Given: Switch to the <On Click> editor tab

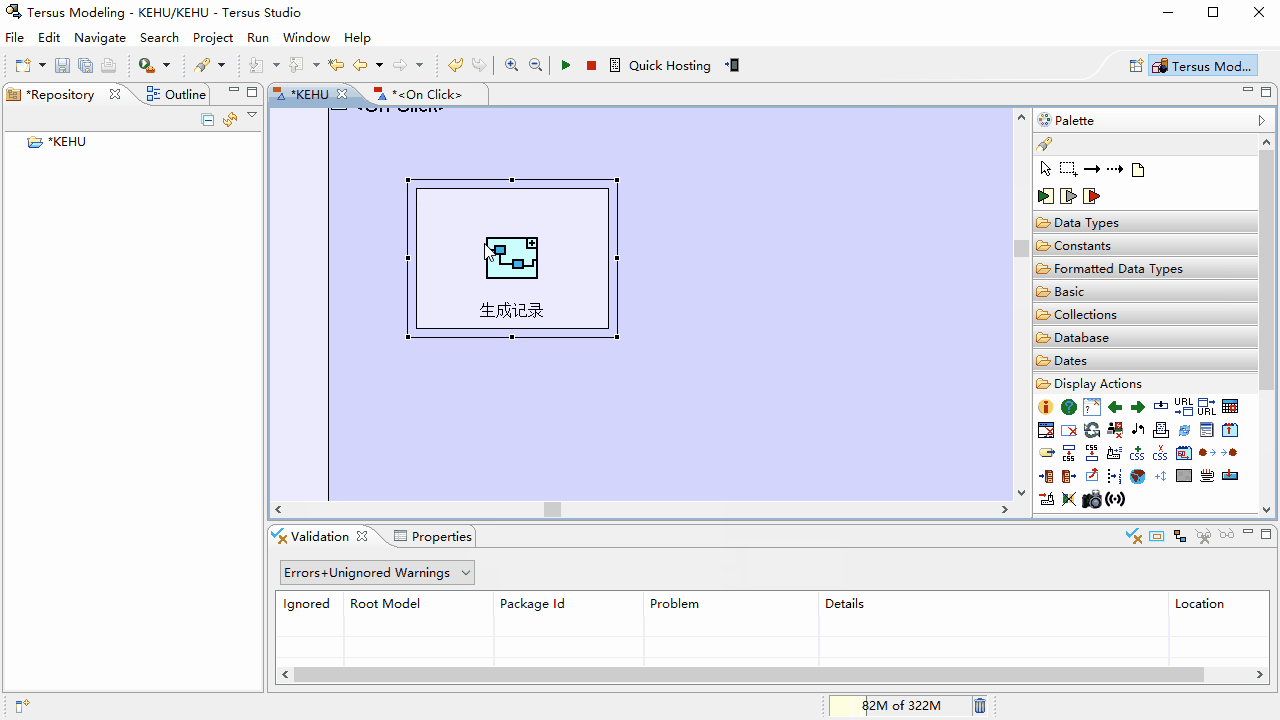Looking at the screenshot, I should (427, 94).
